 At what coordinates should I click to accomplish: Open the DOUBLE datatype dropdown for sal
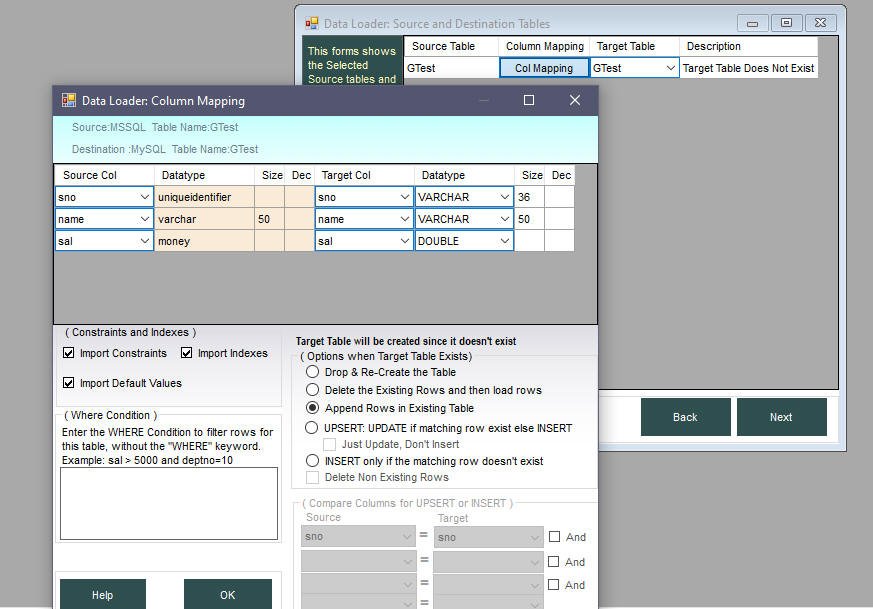tap(504, 241)
